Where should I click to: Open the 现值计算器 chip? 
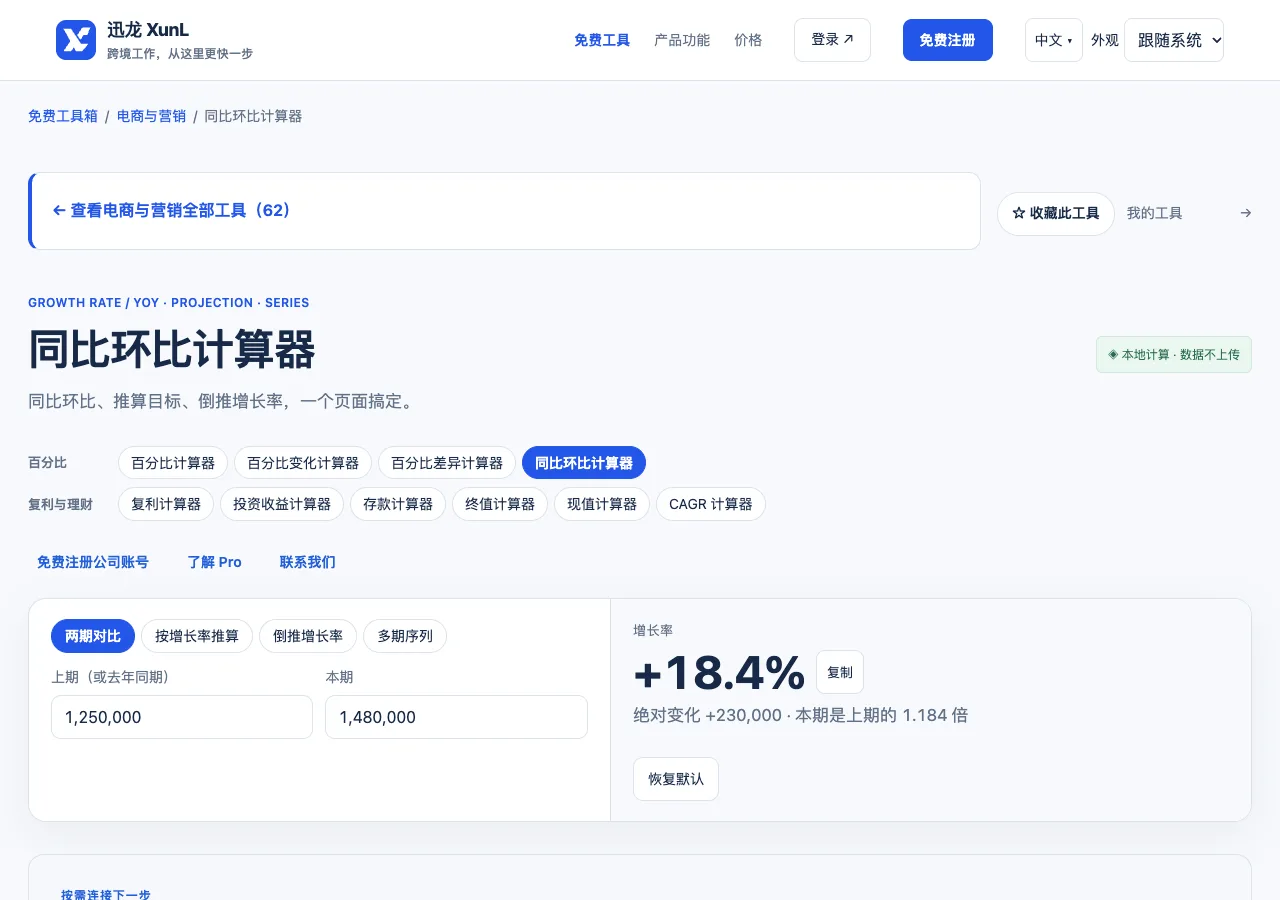(602, 504)
